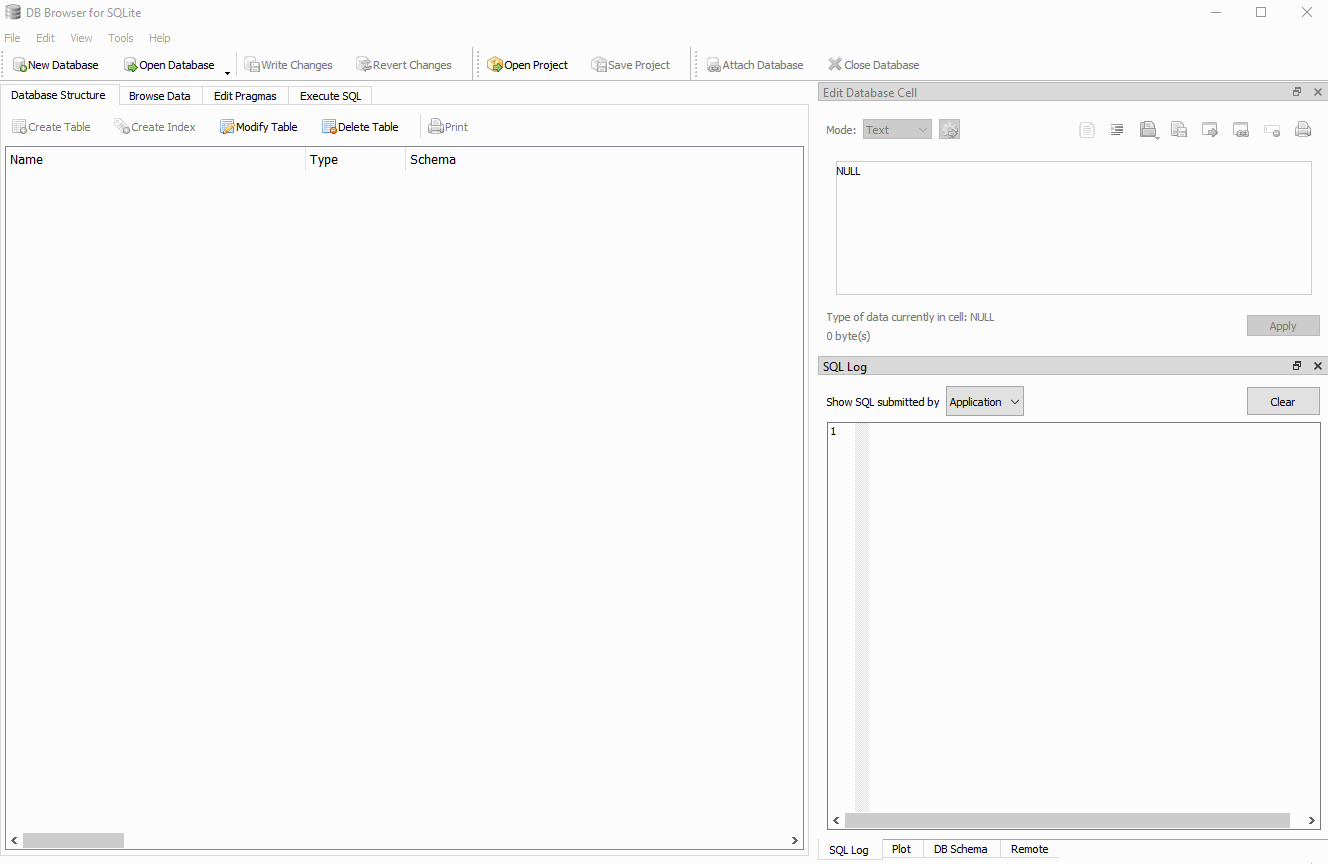The width and height of the screenshot is (1328, 864).
Task: Click right arrow of structure pane scrollbar
Action: point(795,841)
